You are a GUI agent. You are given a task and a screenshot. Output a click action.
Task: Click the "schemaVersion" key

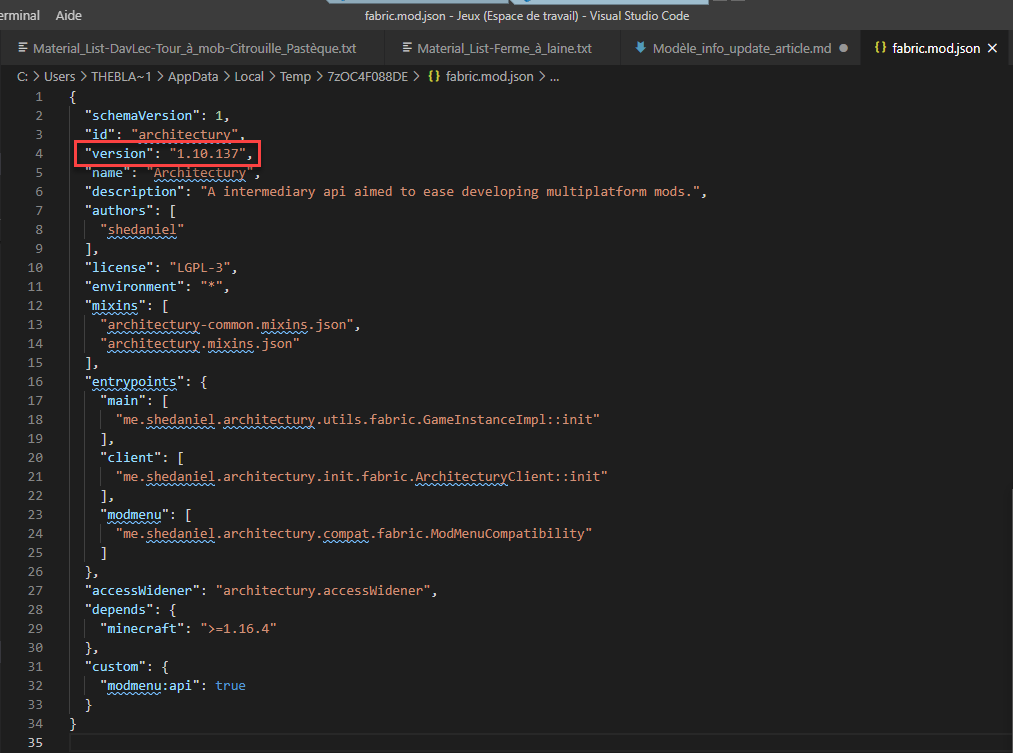[142, 116]
